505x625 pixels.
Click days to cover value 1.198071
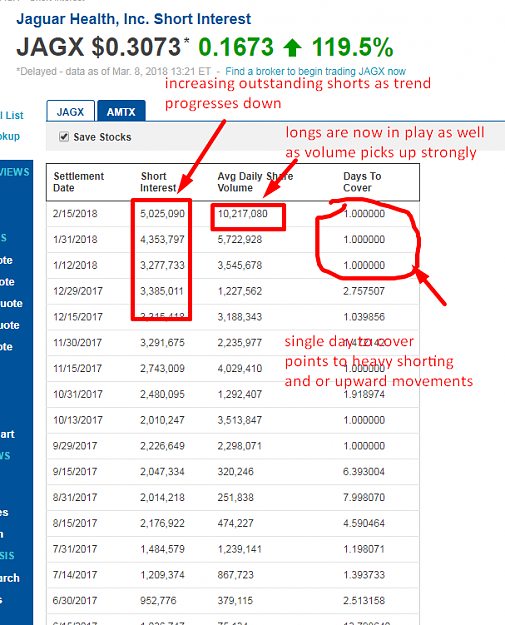pyautogui.click(x=364, y=549)
